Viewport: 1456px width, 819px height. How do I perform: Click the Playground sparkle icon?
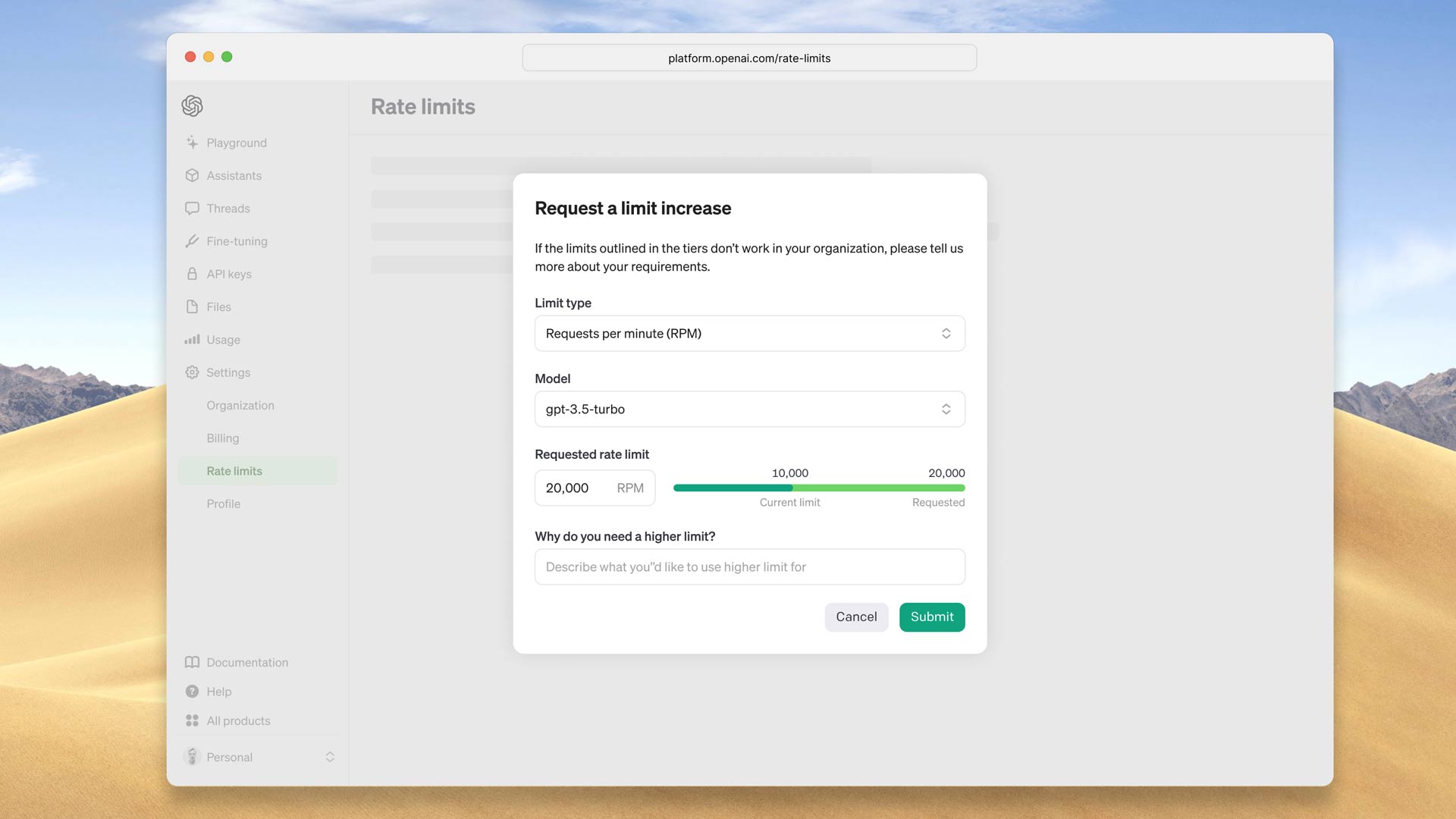tap(192, 143)
